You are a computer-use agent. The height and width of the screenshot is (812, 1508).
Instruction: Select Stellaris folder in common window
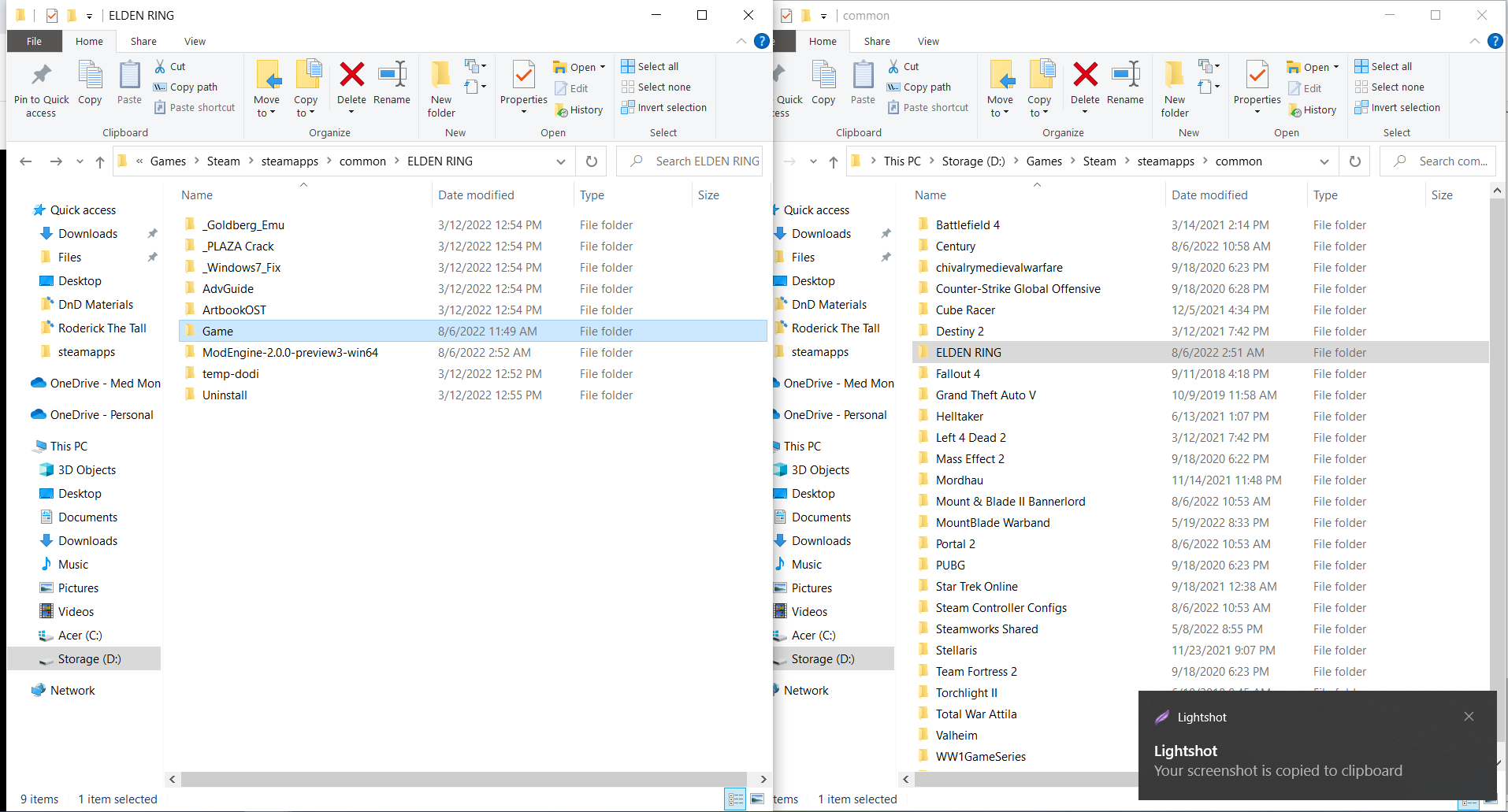[1201, 650]
